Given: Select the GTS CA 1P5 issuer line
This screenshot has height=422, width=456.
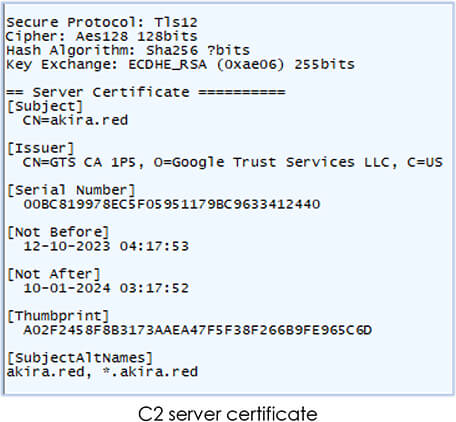Looking at the screenshot, I should [x=232, y=162].
